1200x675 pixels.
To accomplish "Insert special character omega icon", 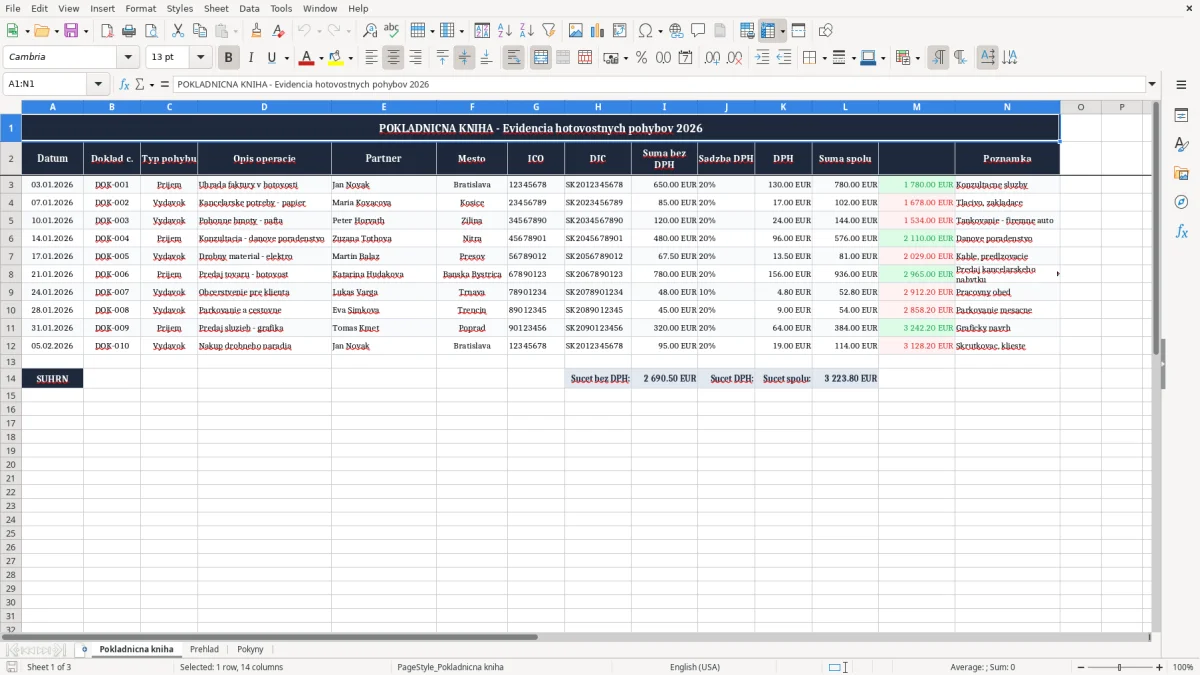I will pos(645,31).
